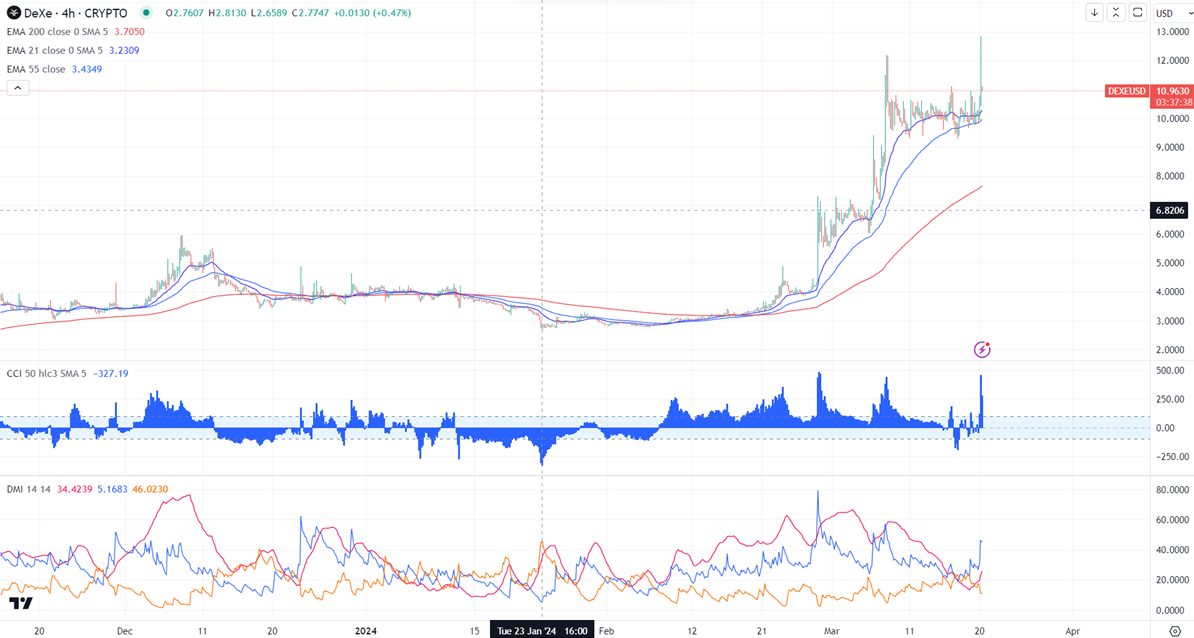
Task: Open chart settings gear icon
Action: pyautogui.click(x=1175, y=631)
